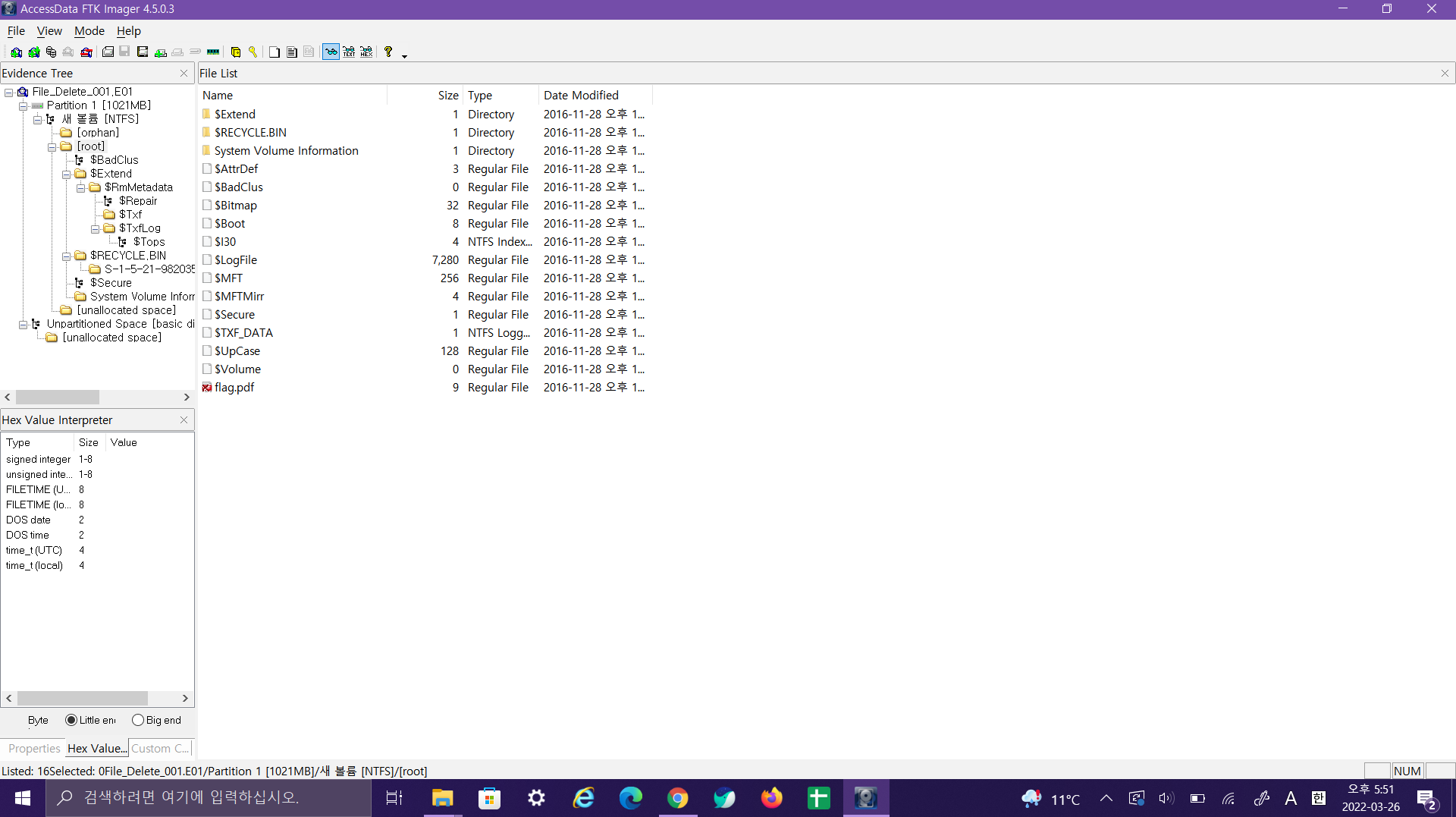Screen dimensions: 1456x817
Task: Click the File_Delete_001.E01 evidence image icon
Action: pos(23,92)
